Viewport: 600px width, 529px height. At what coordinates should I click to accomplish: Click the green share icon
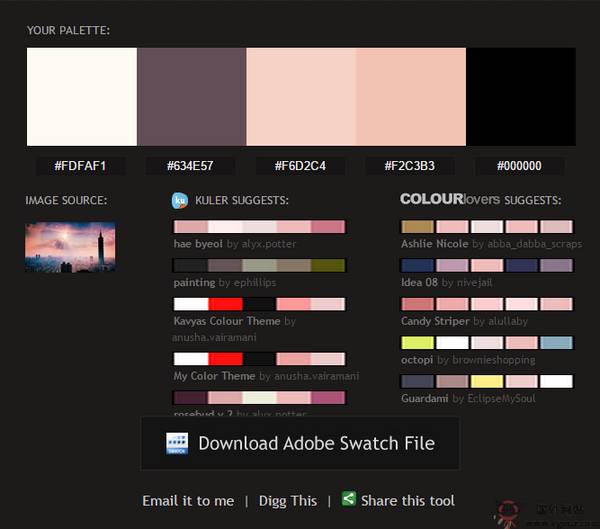(x=349, y=499)
